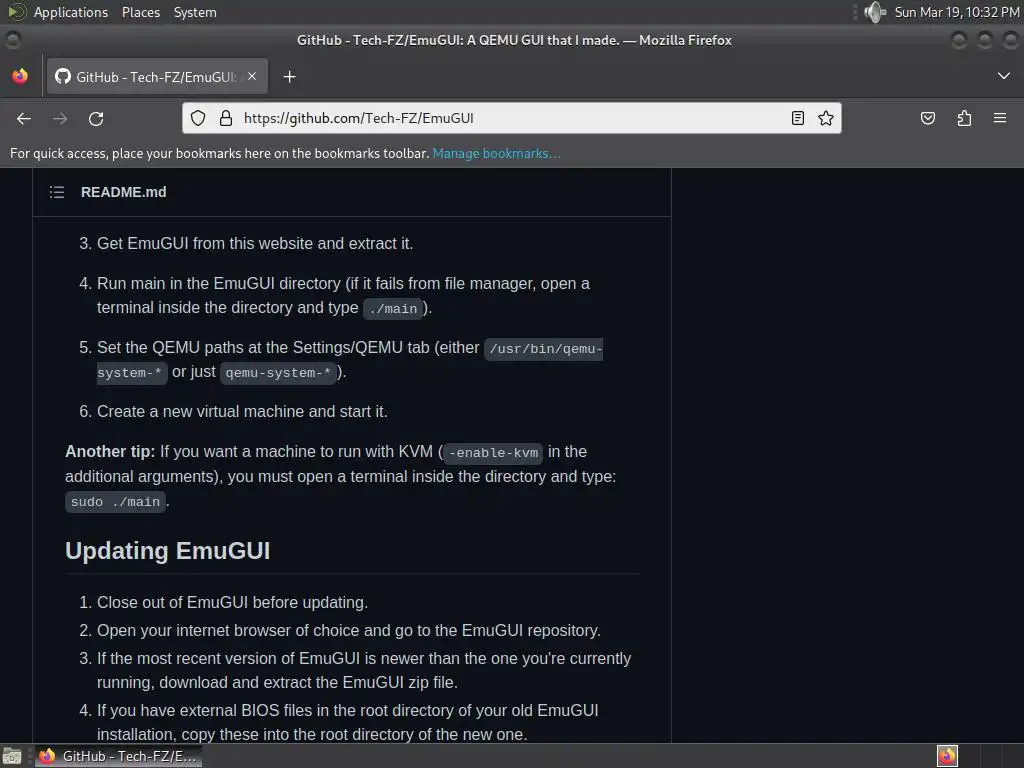Open a new browser tab
Image resolution: width=1024 pixels, height=768 pixels.
[x=289, y=77]
